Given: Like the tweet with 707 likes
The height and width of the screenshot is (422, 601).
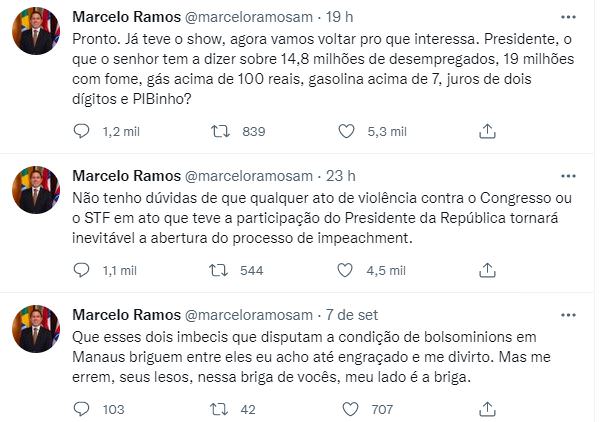Looking at the screenshot, I should [350, 409].
